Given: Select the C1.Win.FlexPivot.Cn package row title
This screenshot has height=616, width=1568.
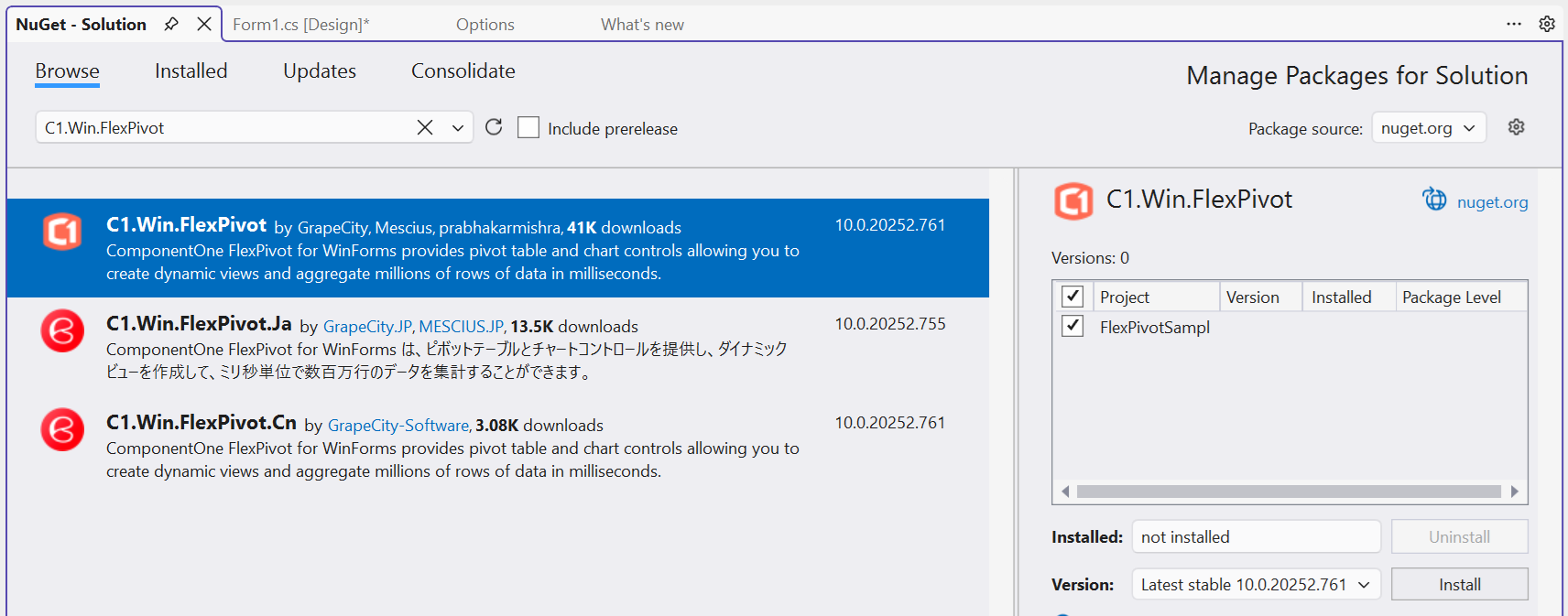Looking at the screenshot, I should pos(201,423).
